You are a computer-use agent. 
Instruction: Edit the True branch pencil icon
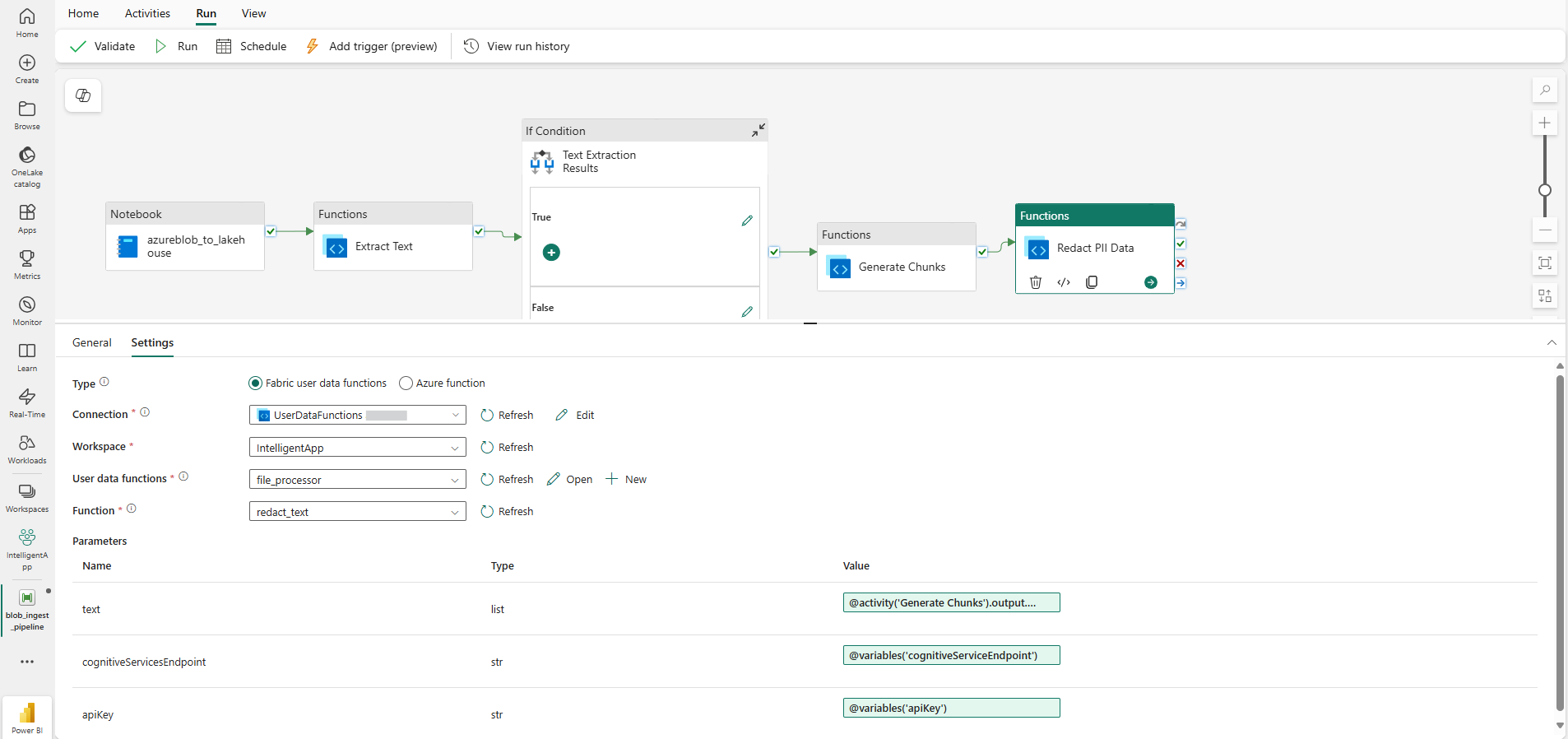pos(747,221)
